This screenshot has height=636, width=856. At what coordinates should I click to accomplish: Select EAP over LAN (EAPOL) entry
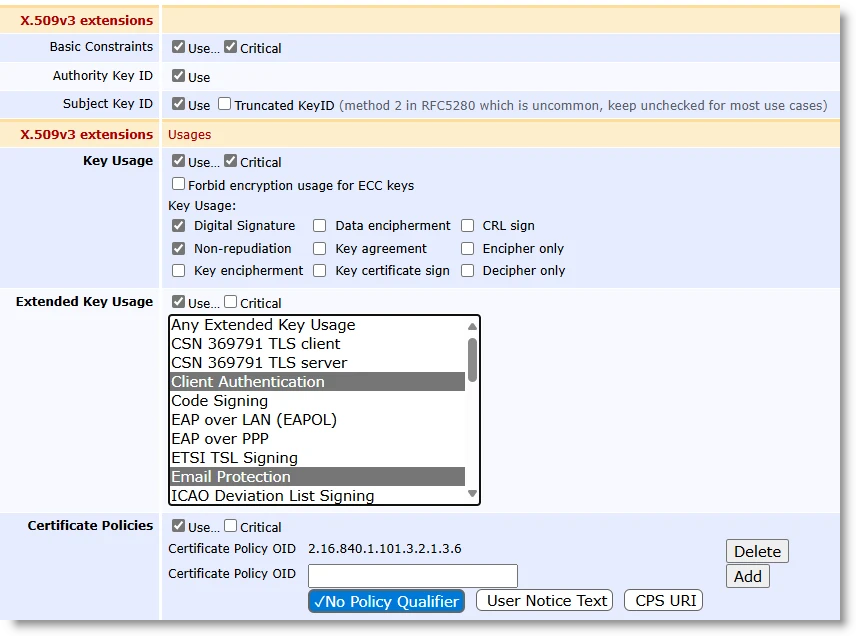[x=317, y=420]
